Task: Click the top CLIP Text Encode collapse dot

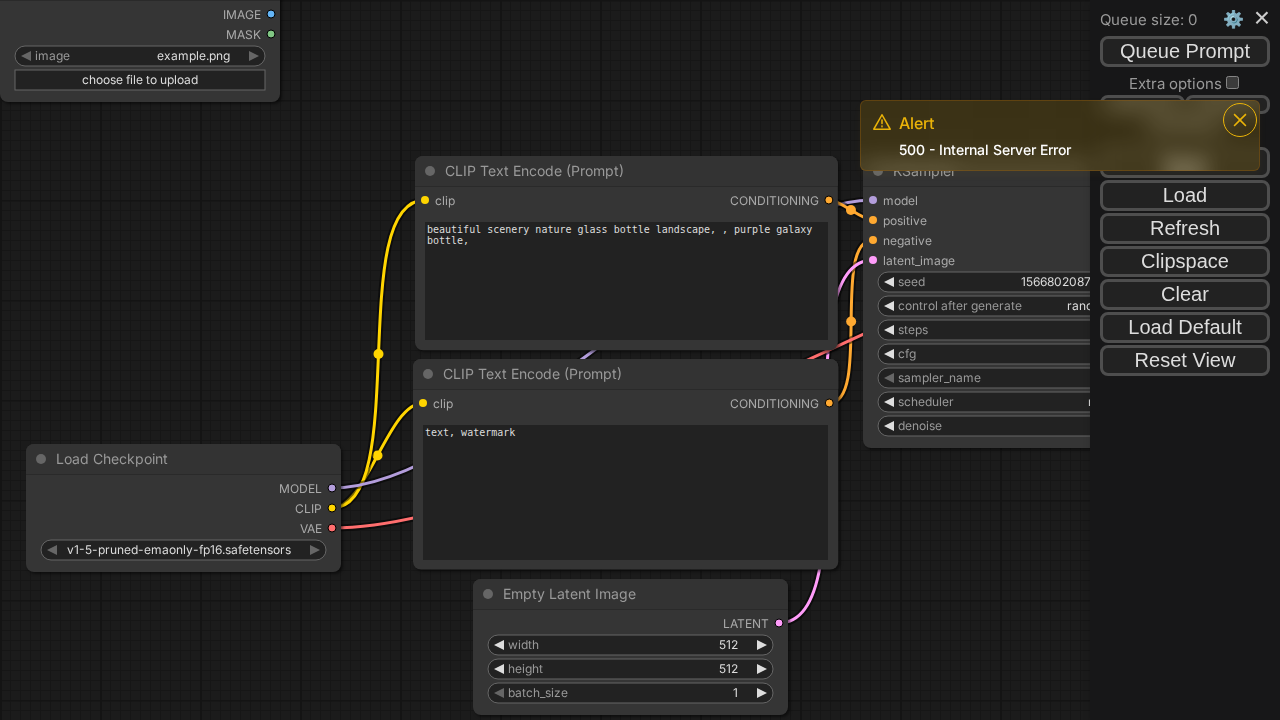Action: pos(430,171)
